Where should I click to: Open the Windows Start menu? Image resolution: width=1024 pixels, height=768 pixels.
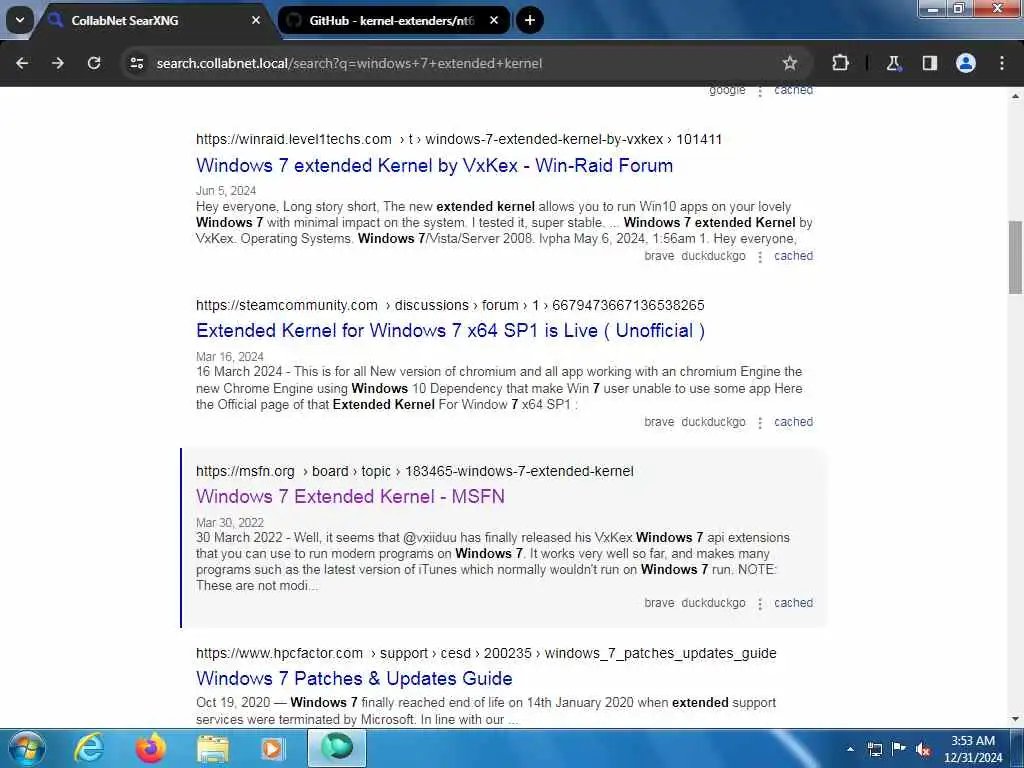[x=26, y=748]
